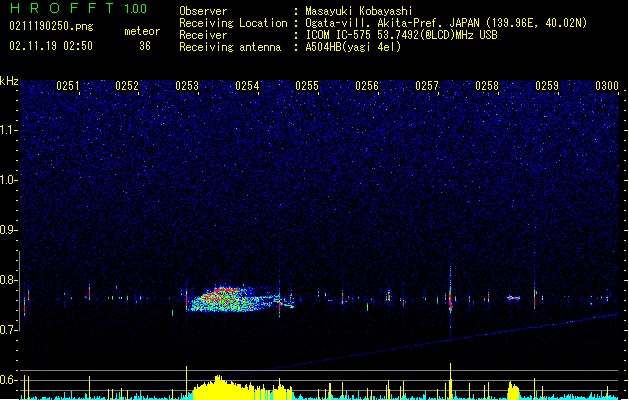
Task: Click the 0251 time marker
Action: click(x=68, y=85)
